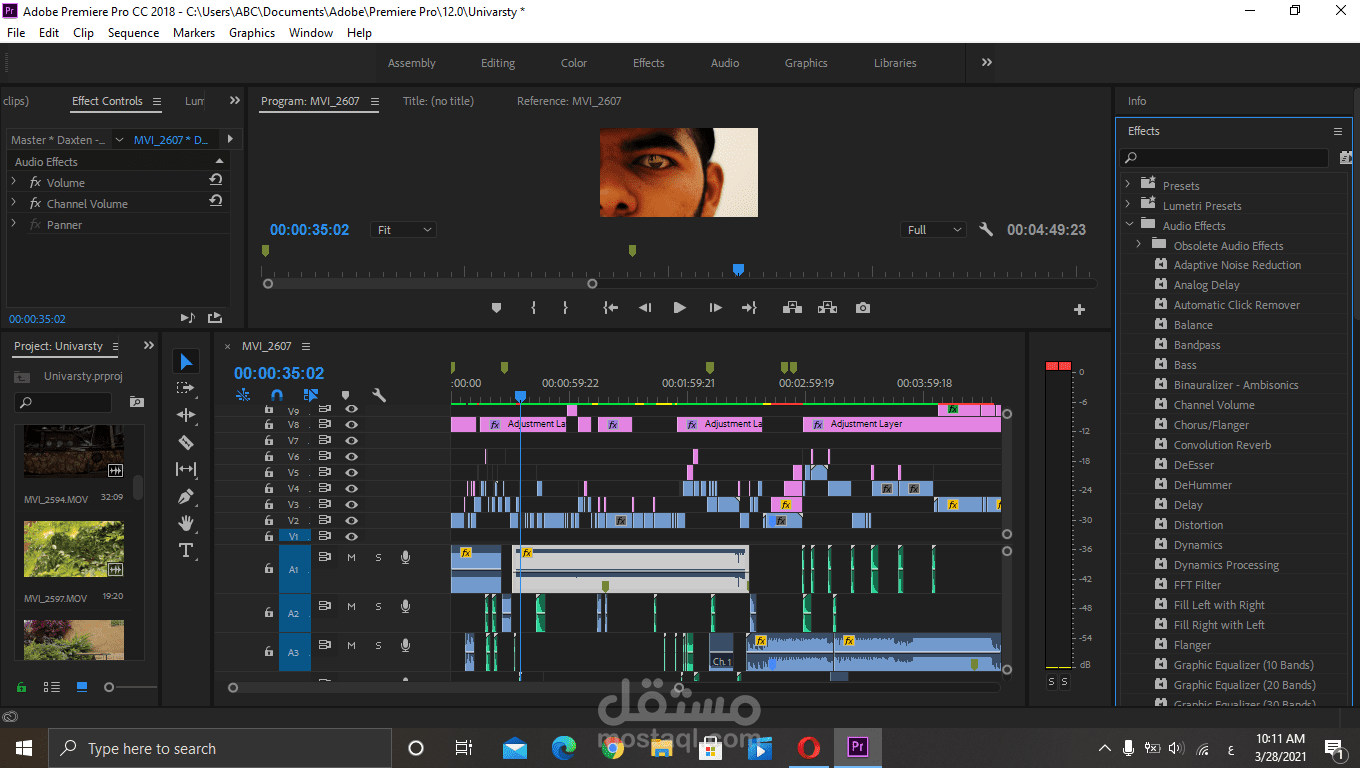
Task: Hide track V8 using its eye icon
Action: [x=351, y=425]
